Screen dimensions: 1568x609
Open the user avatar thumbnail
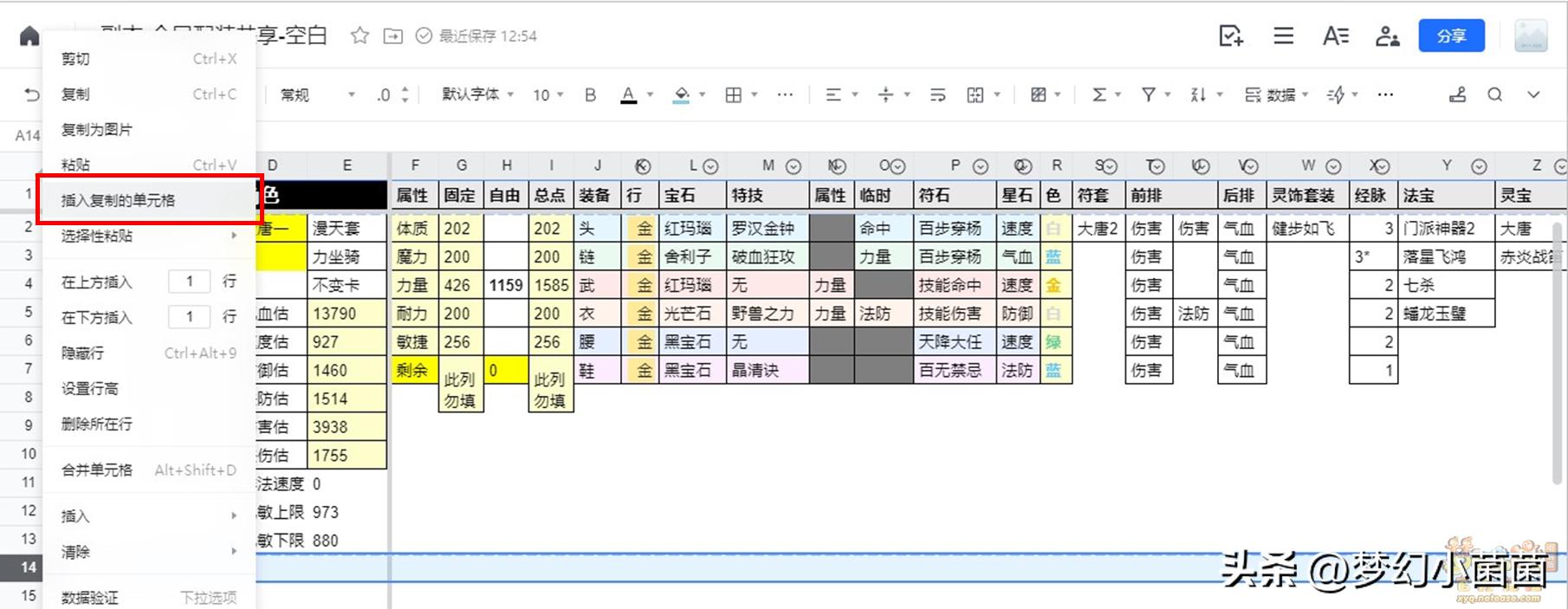coord(1531,36)
